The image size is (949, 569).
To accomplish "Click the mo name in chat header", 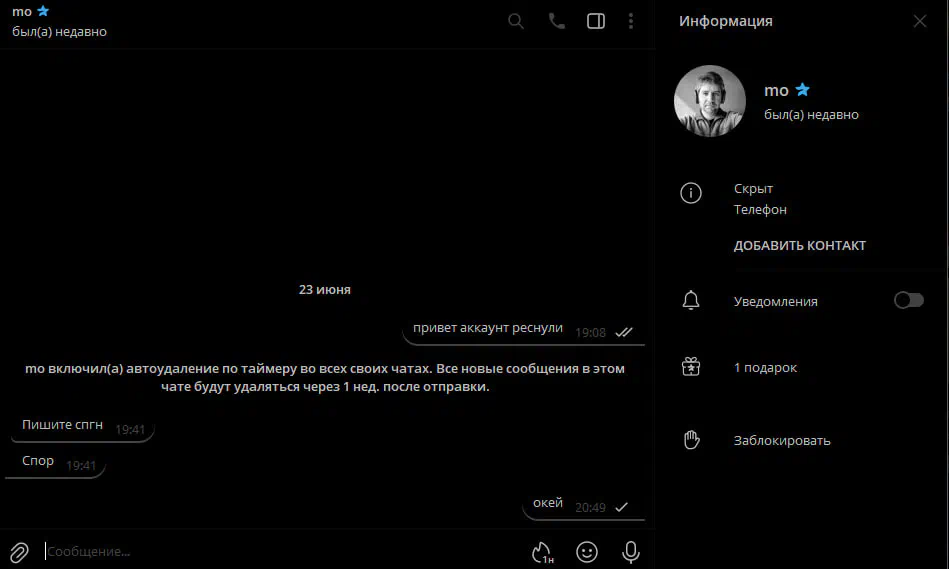I will [x=22, y=12].
